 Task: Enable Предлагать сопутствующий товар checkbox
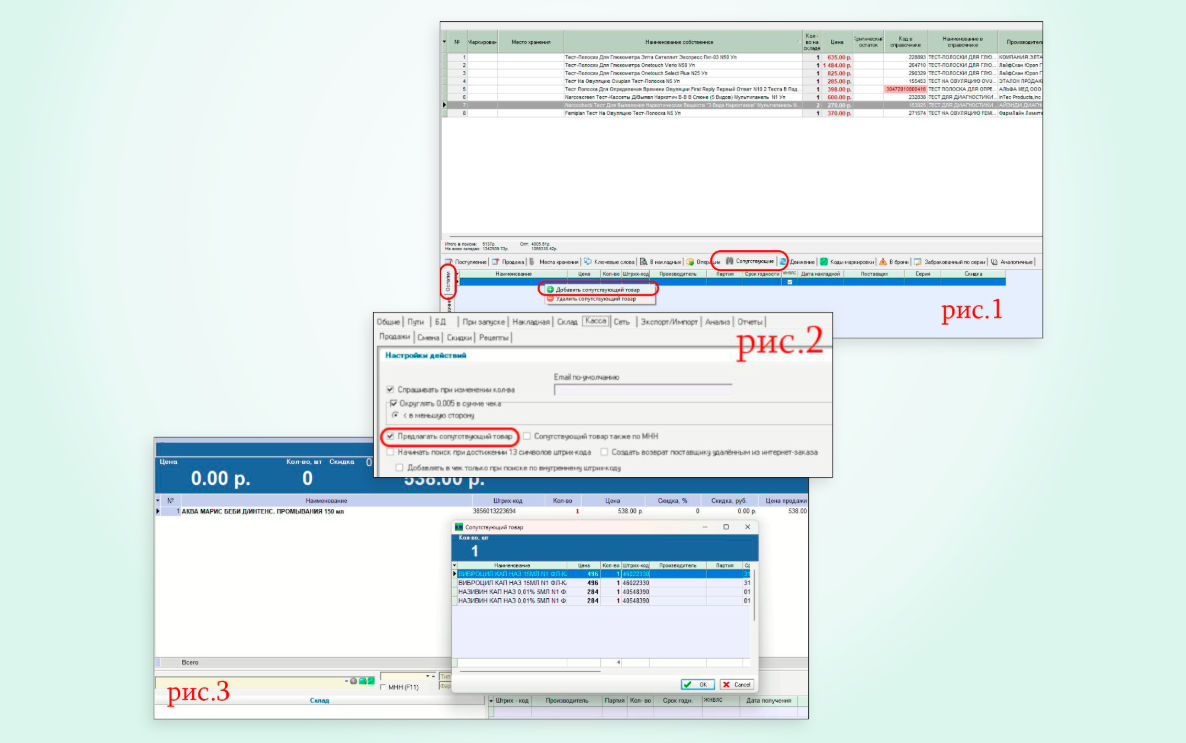click(390, 437)
